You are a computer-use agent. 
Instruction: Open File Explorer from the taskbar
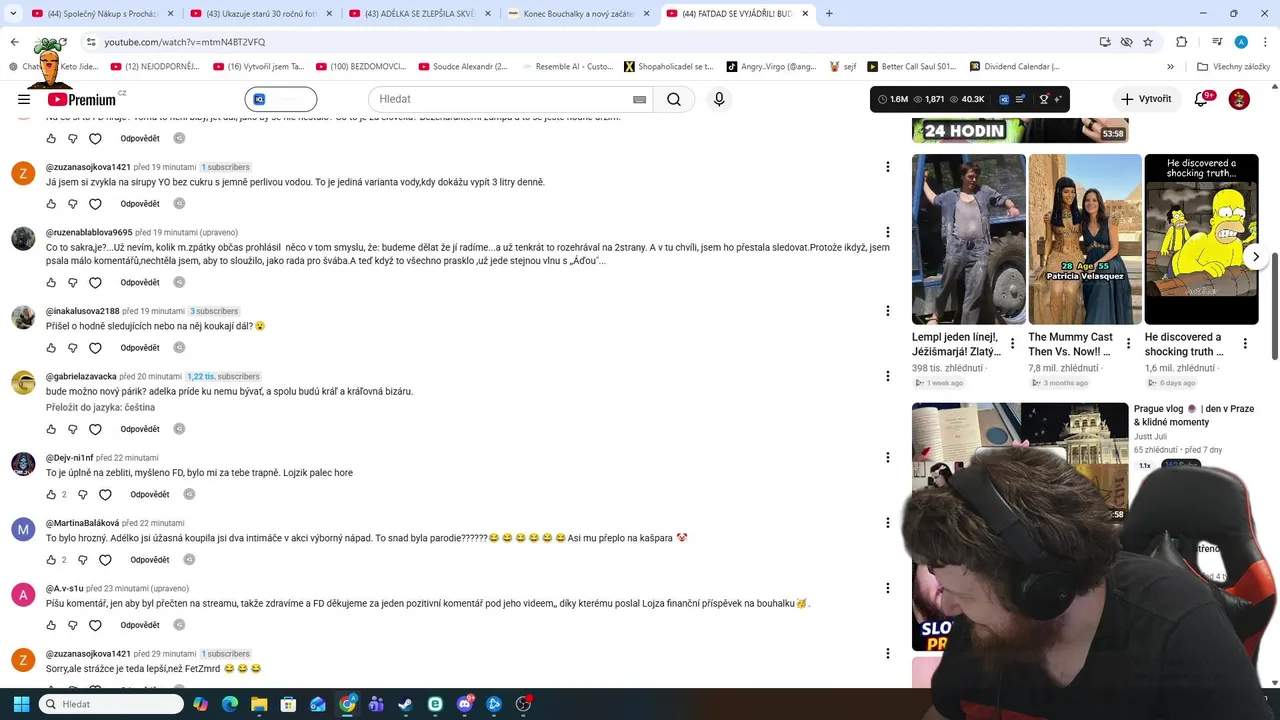coord(259,704)
